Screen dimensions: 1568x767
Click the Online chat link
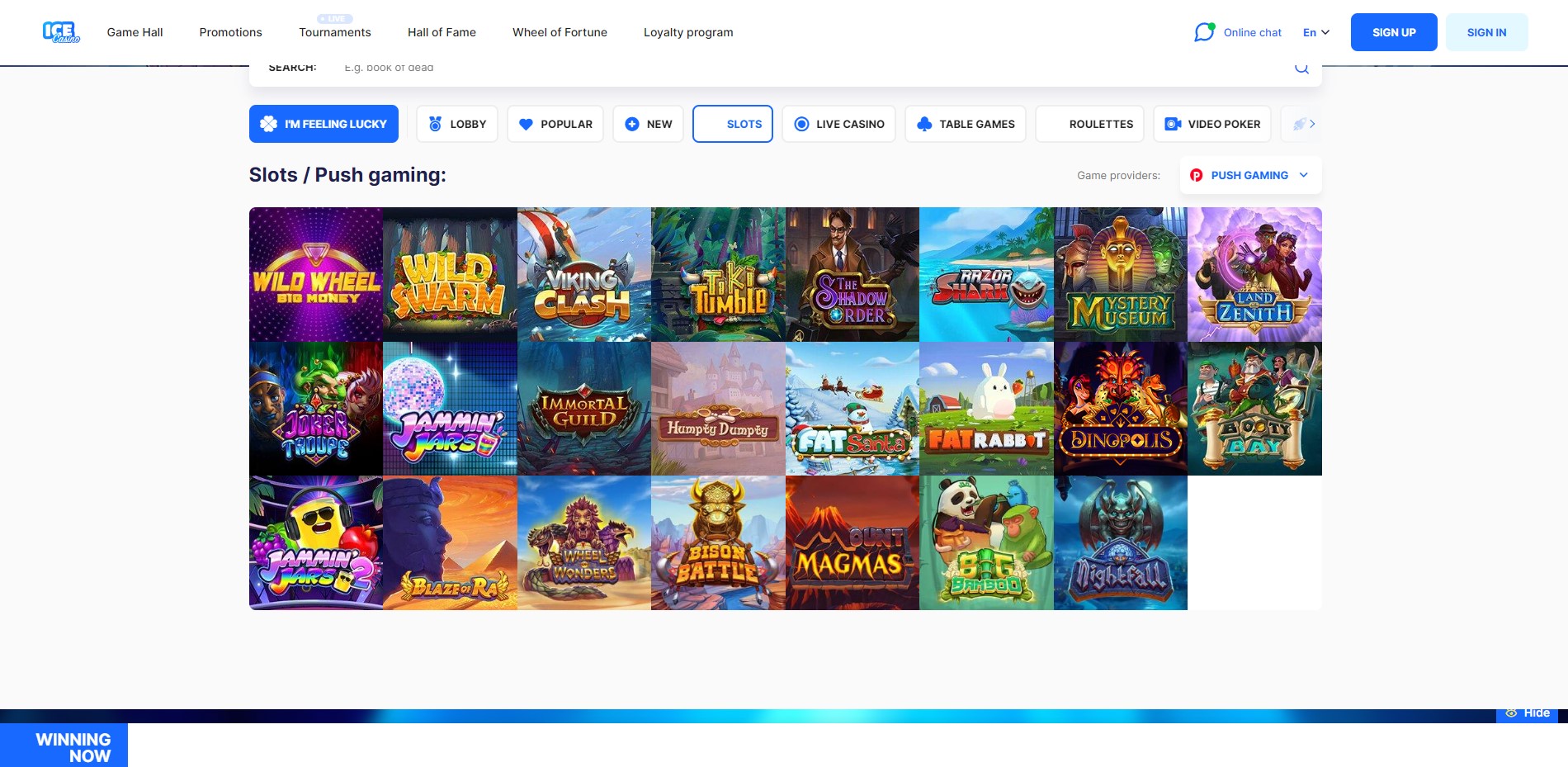click(x=1252, y=32)
